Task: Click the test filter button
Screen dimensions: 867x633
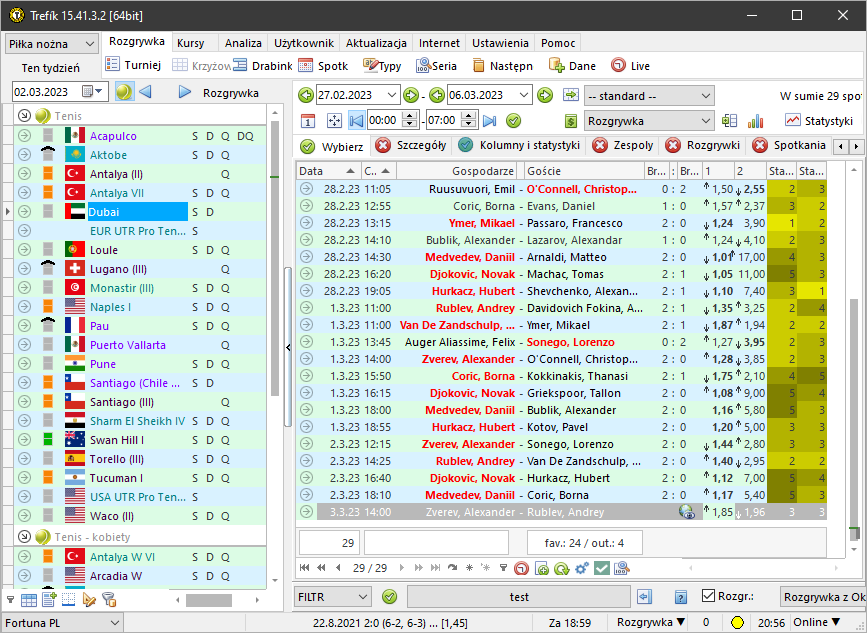Action: (x=518, y=597)
